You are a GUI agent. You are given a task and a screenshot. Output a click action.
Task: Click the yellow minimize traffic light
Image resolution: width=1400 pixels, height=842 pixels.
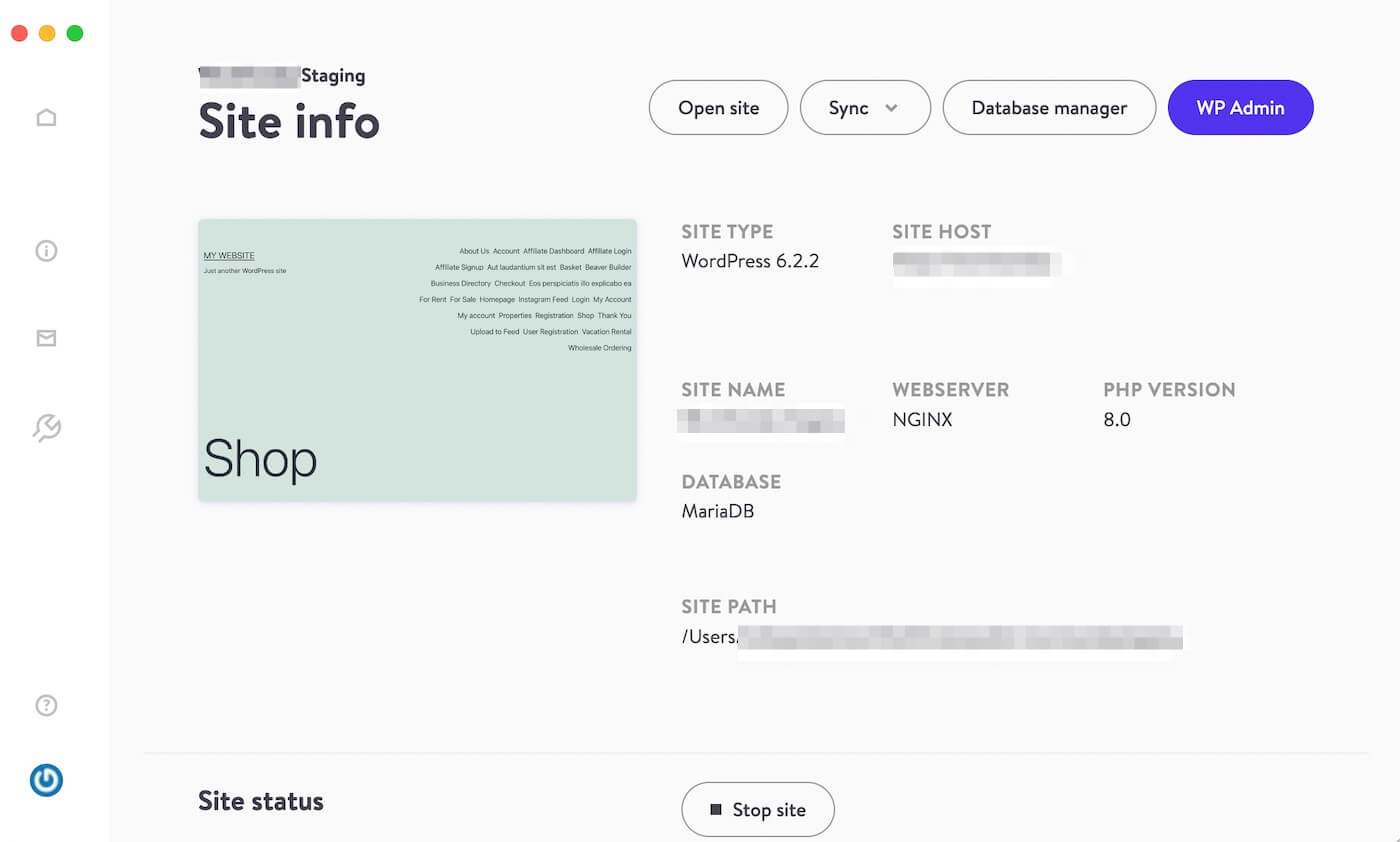point(46,32)
